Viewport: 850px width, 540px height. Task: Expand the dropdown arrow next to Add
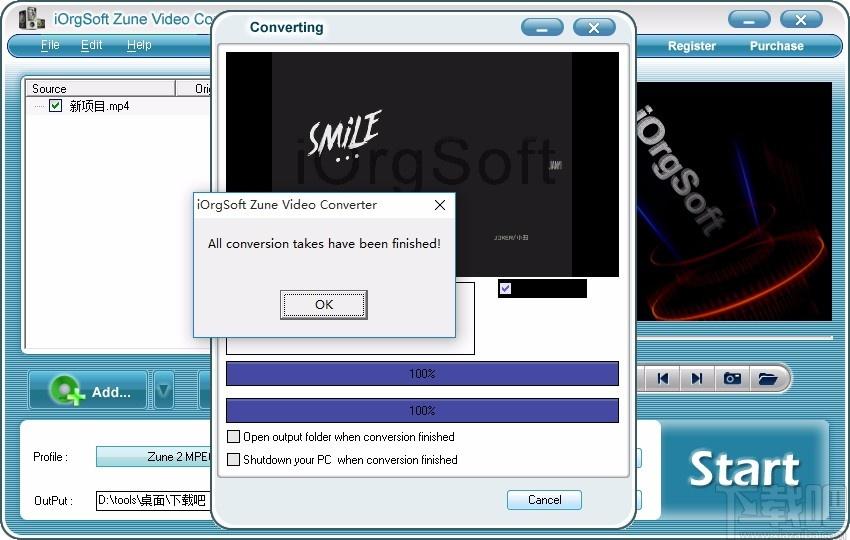pos(164,390)
